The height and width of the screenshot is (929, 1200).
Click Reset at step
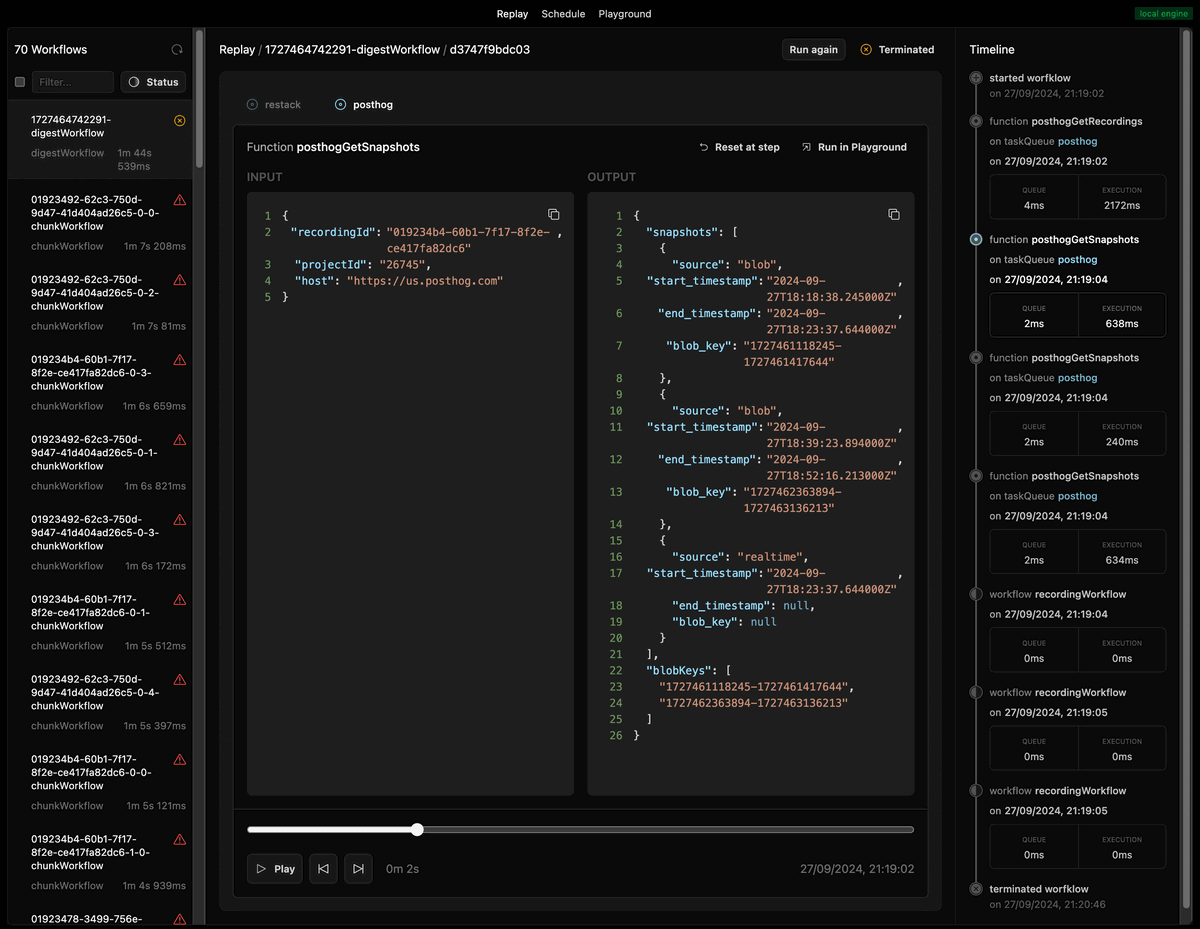(x=739, y=147)
